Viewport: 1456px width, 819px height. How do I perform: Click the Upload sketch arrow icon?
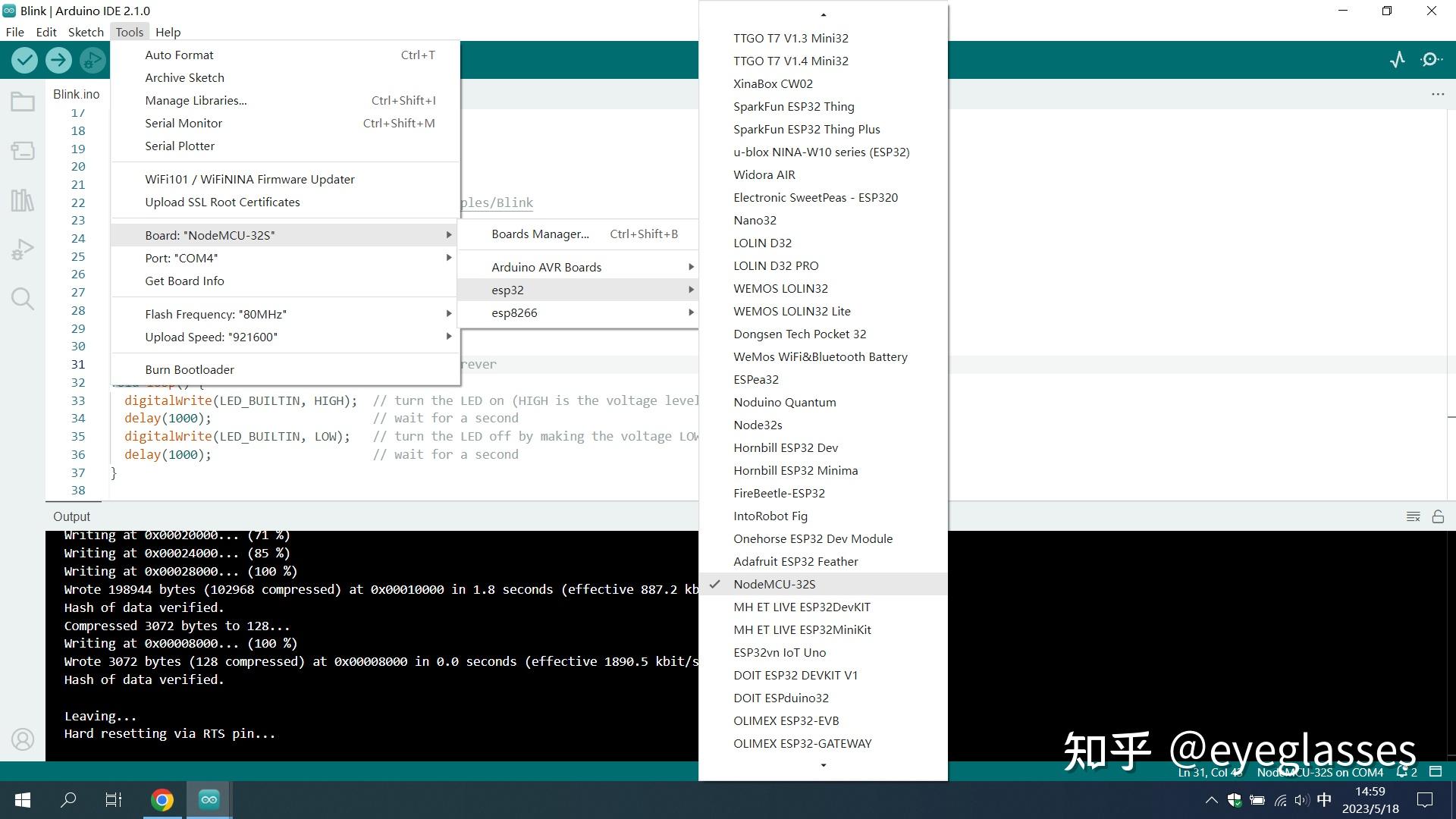coord(58,60)
